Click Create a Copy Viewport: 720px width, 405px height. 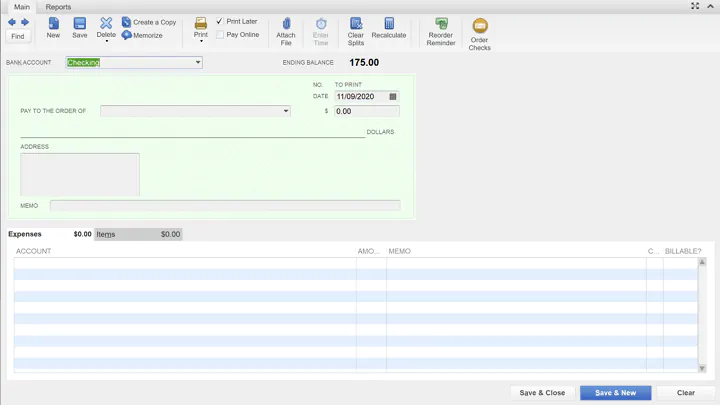click(149, 22)
